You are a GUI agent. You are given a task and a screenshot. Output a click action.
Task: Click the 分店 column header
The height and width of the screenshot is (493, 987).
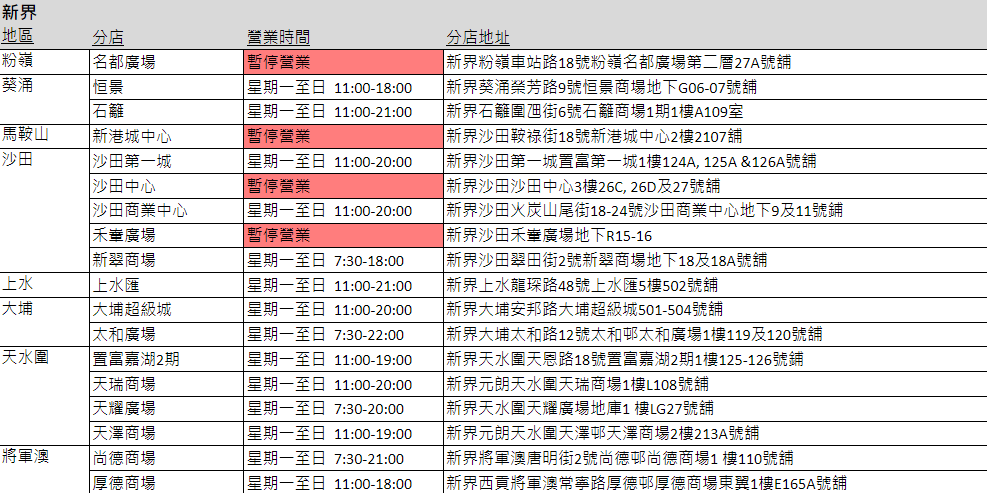108,37
